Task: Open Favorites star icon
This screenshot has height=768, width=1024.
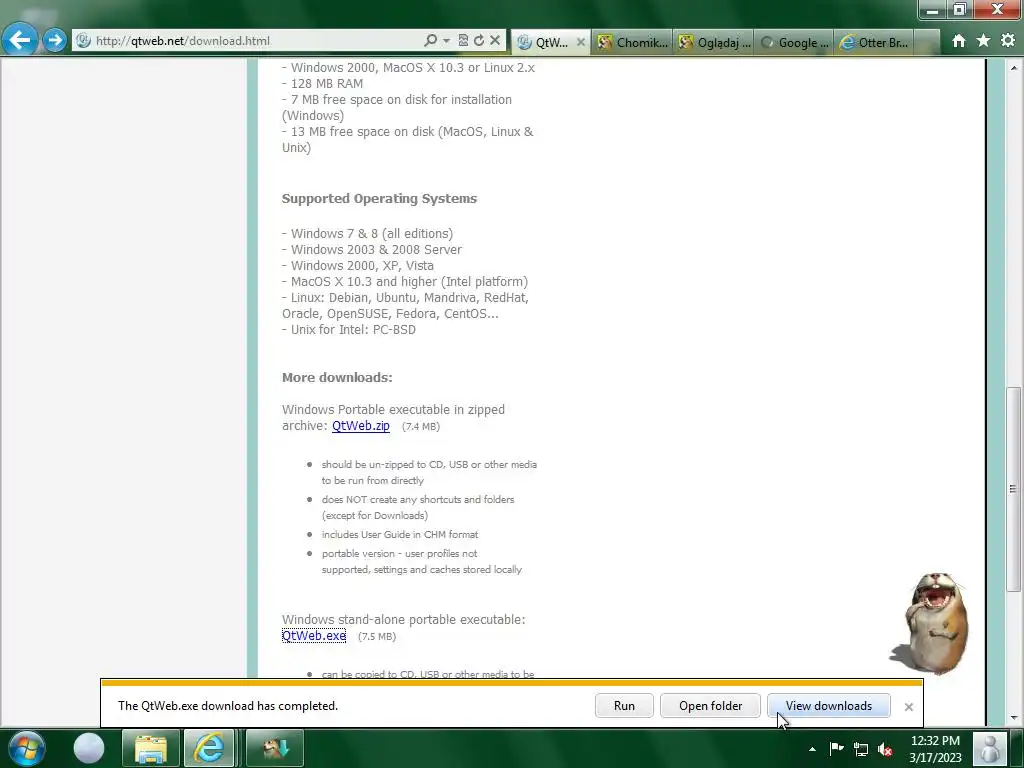Action: pyautogui.click(x=984, y=40)
